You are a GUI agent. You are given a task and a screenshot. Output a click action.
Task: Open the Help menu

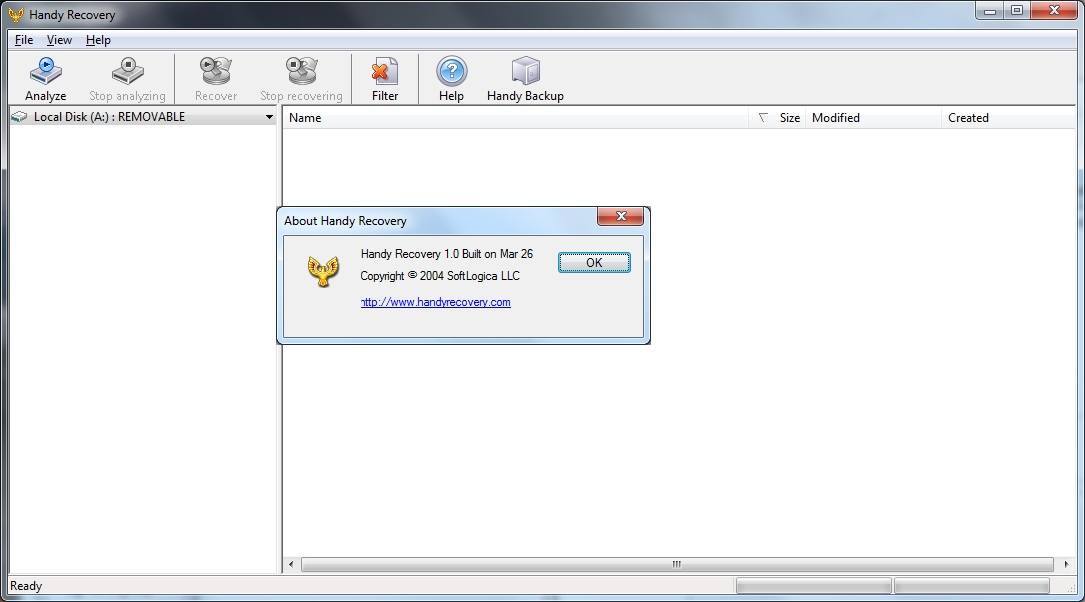[98, 40]
